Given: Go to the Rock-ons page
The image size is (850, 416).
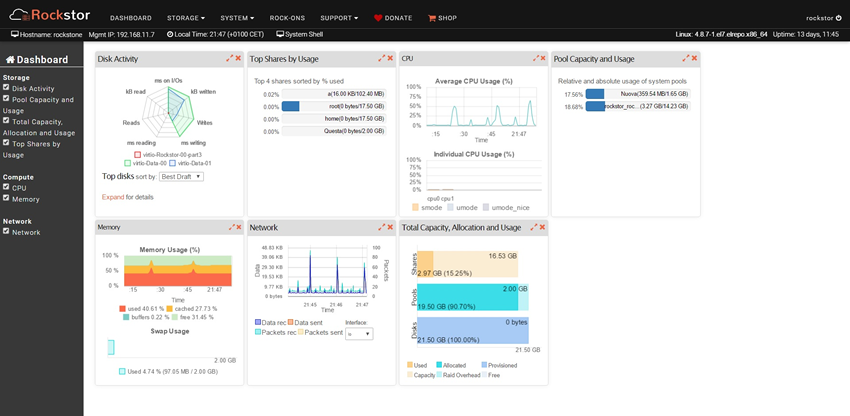Looking at the screenshot, I should pyautogui.click(x=289, y=18).
